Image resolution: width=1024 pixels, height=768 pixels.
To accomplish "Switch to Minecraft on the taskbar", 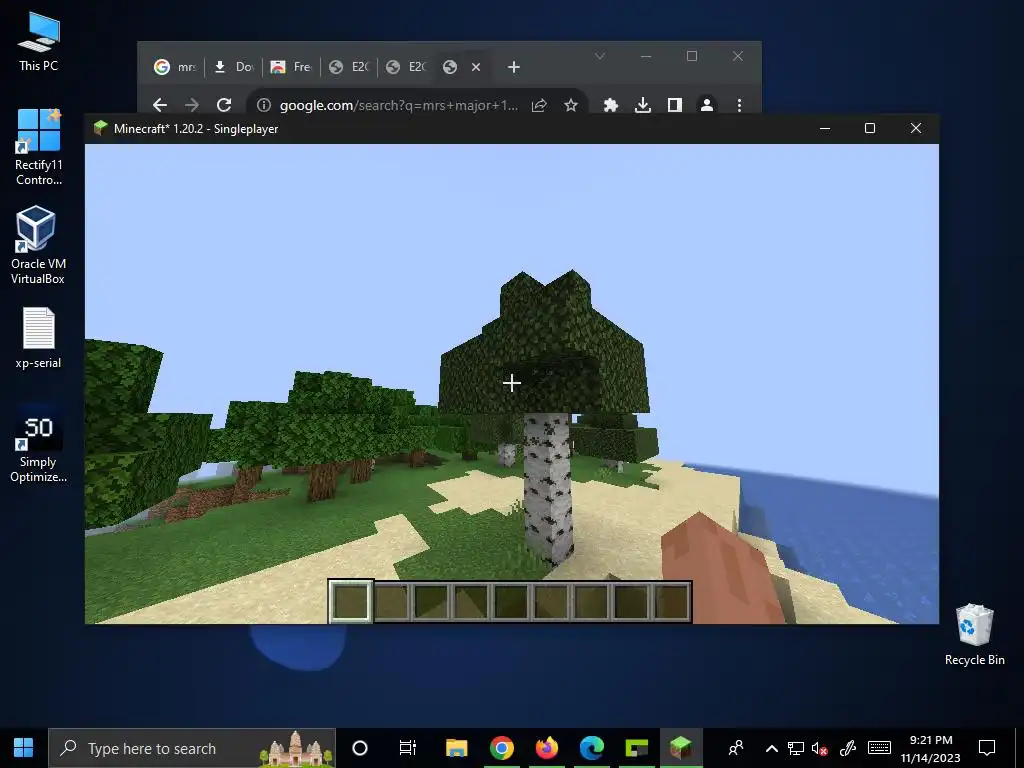I will tap(681, 748).
